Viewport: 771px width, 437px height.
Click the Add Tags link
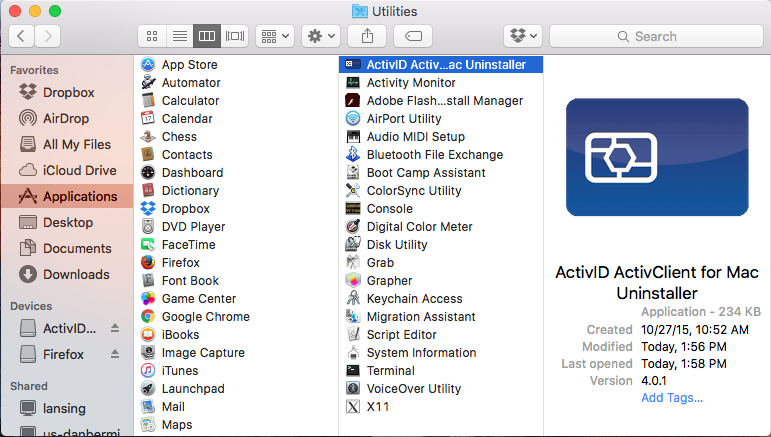click(x=672, y=397)
